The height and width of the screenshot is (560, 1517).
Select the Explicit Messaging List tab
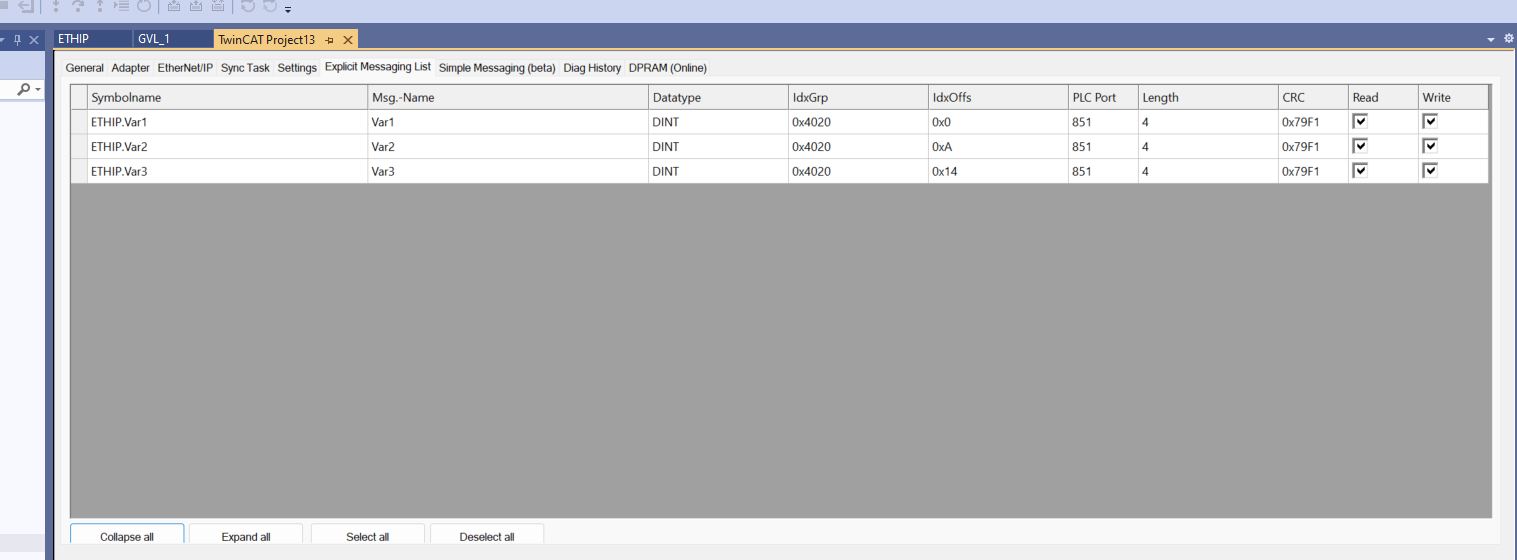click(x=378, y=67)
